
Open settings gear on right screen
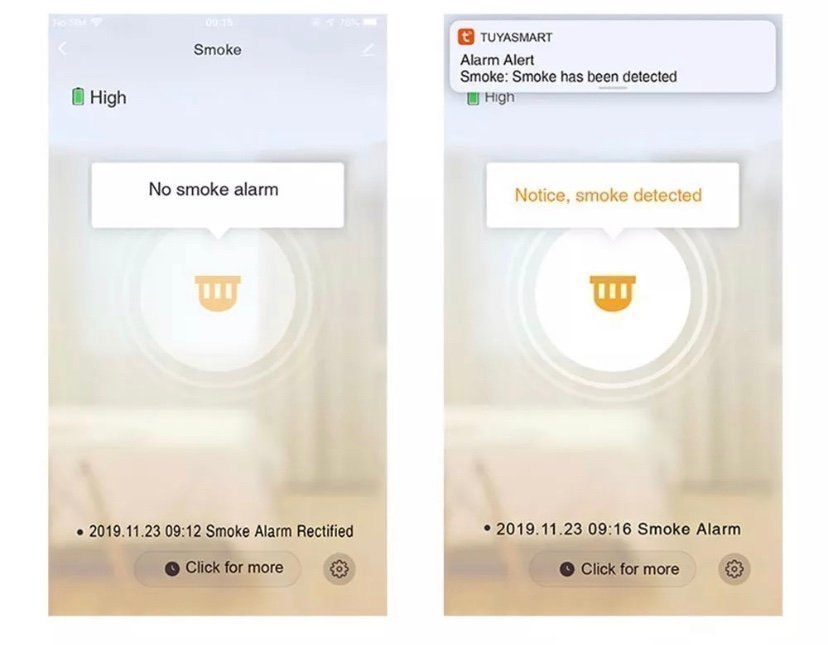pos(734,569)
